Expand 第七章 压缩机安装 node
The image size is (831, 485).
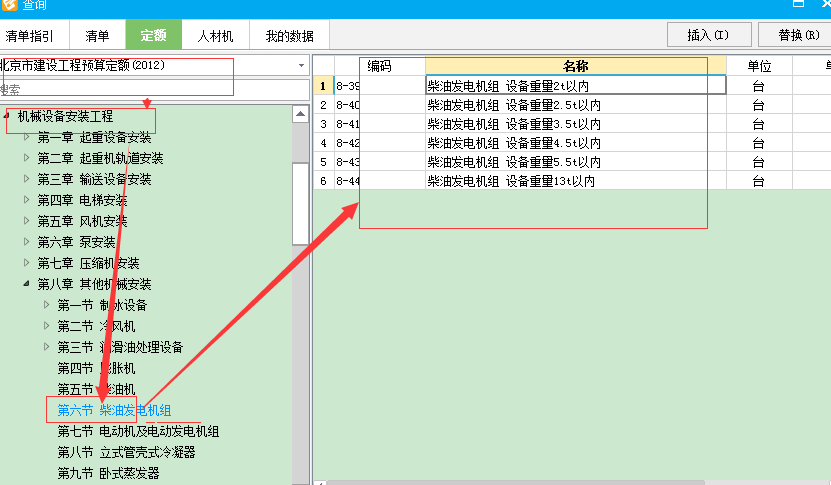click(26, 262)
